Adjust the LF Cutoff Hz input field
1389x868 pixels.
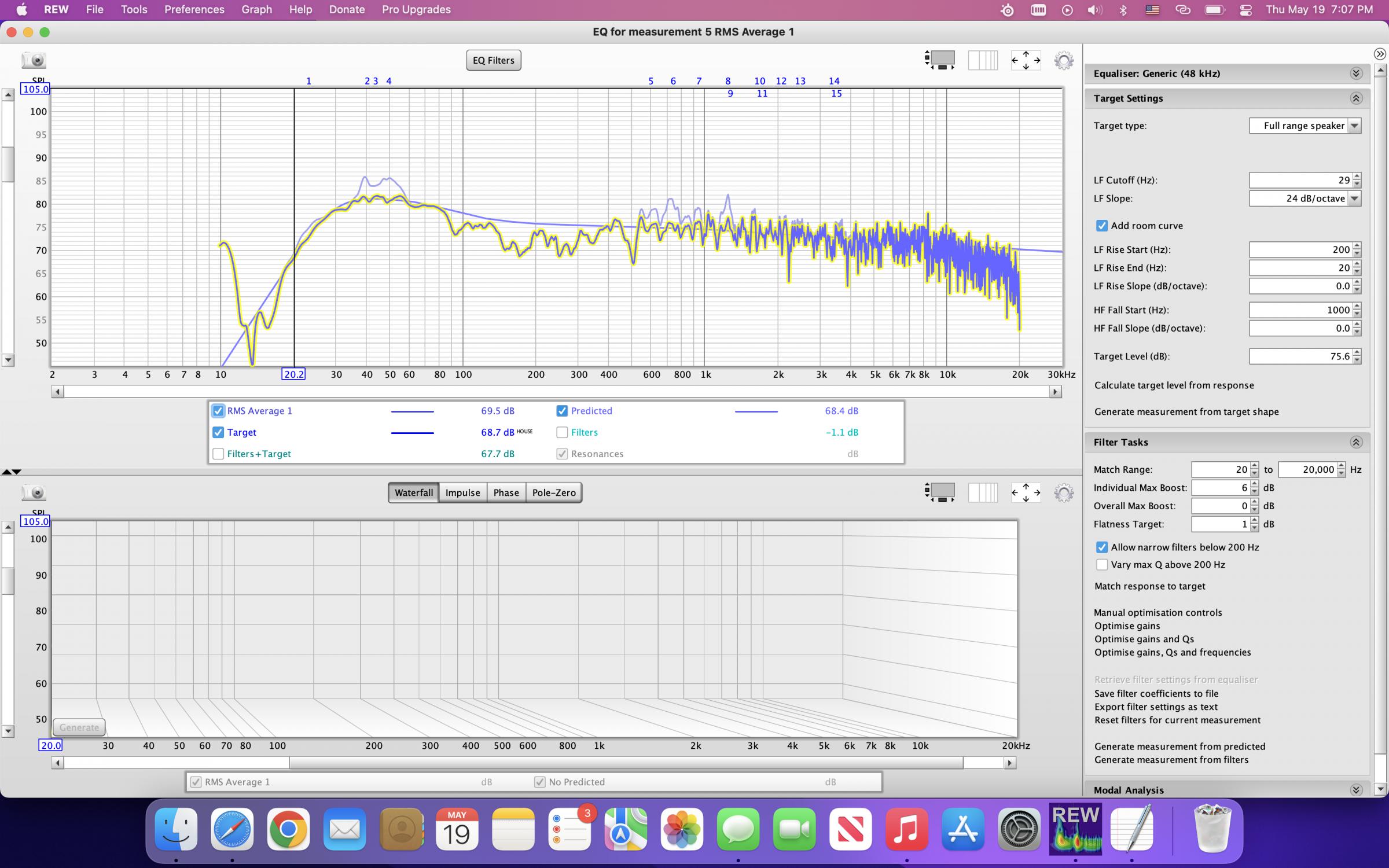pos(1300,179)
